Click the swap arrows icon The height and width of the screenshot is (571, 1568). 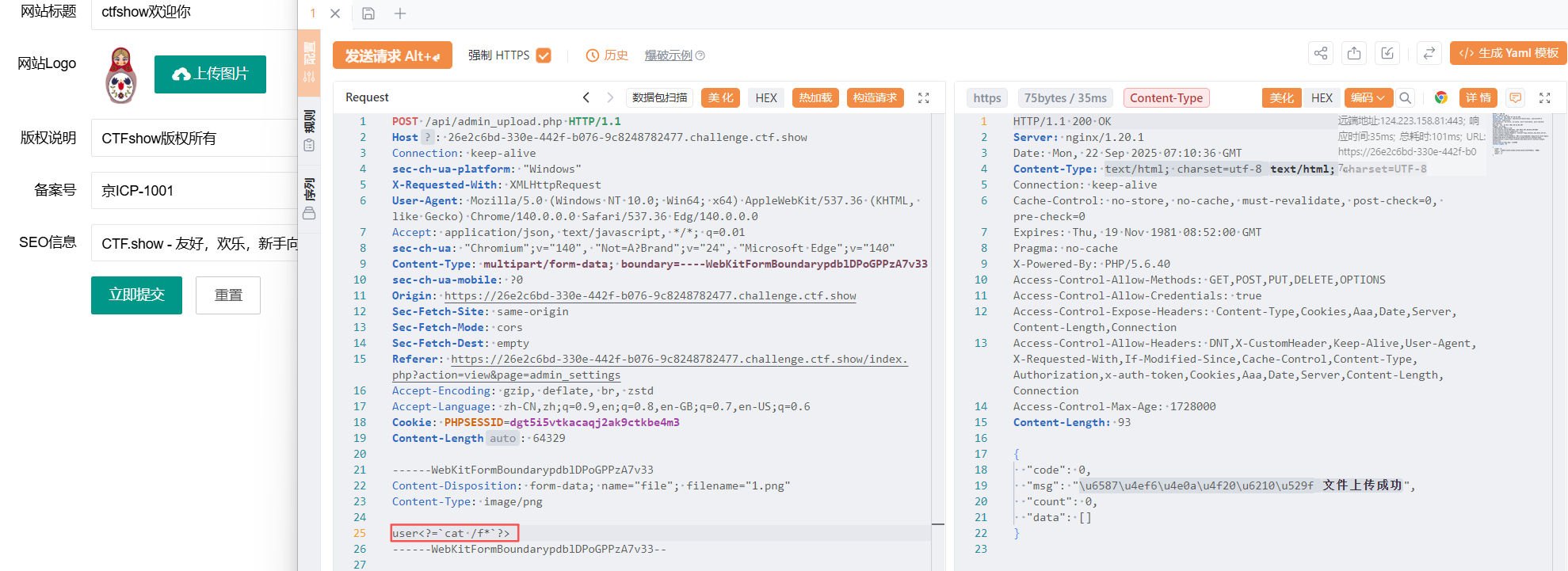[1429, 53]
